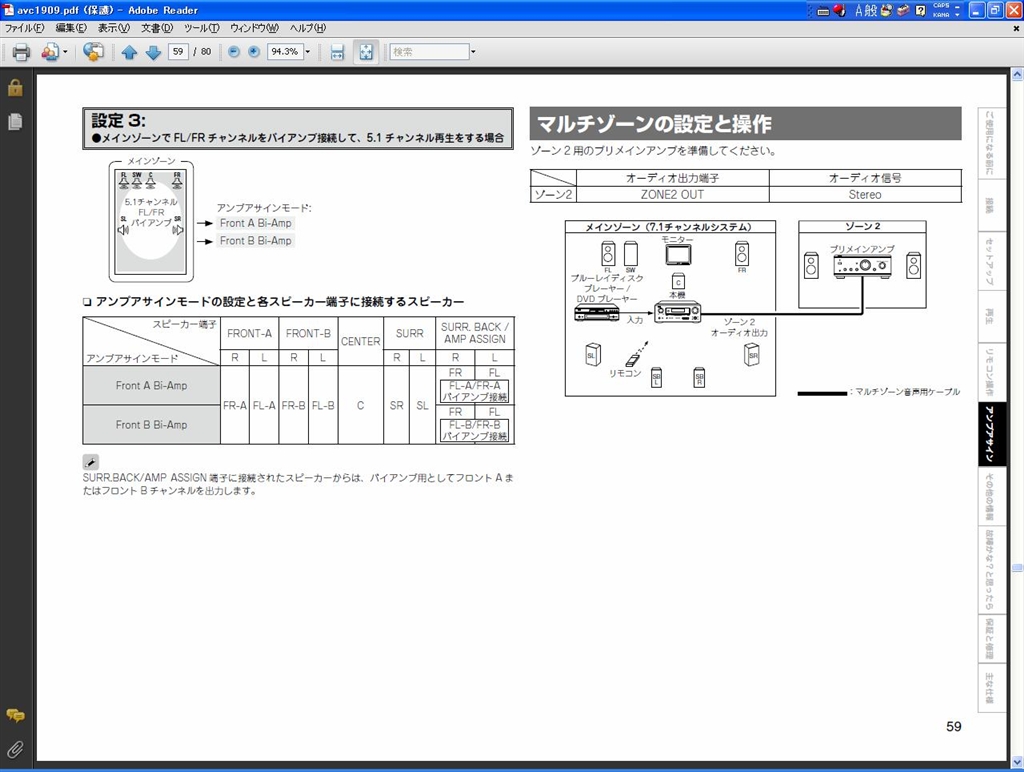Open the zoom percentage dropdown arrow

(308, 52)
